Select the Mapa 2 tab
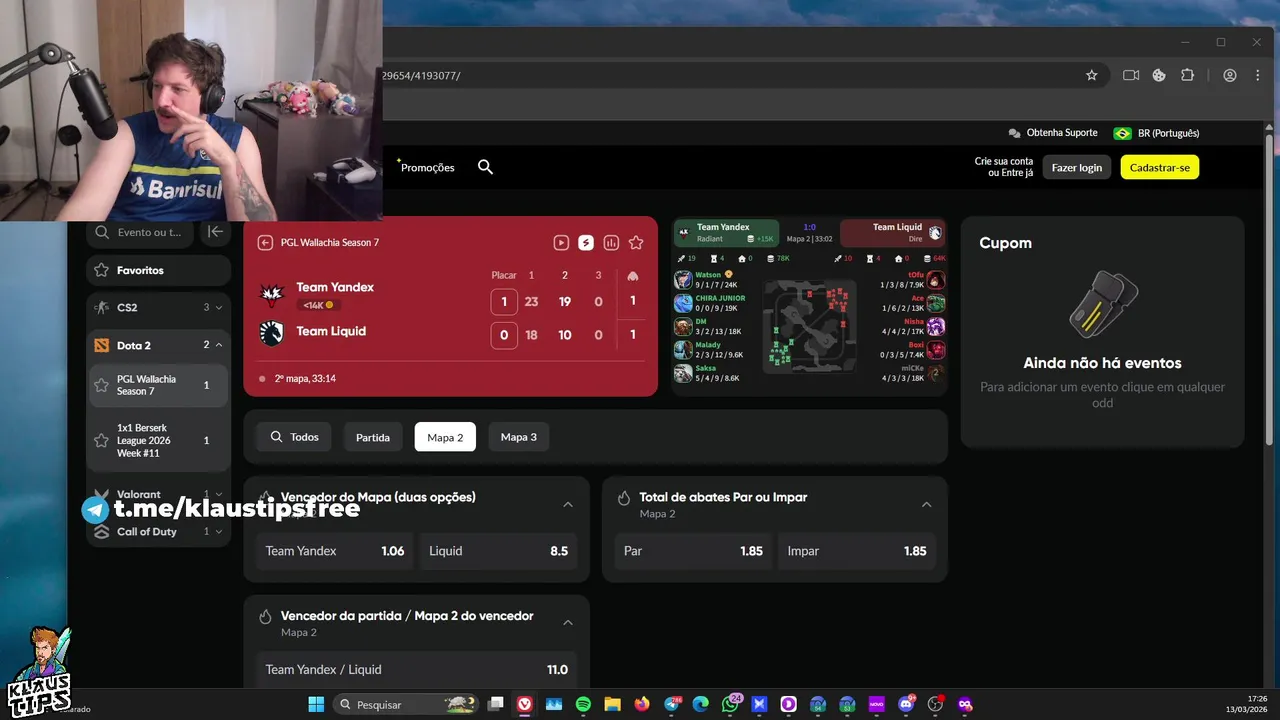This screenshot has width=1280, height=720. pyautogui.click(x=445, y=437)
